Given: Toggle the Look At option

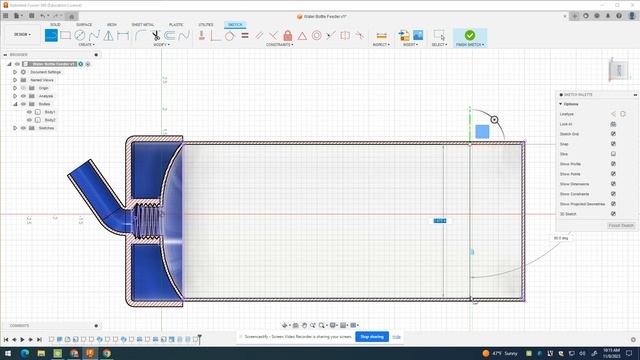Looking at the screenshot, I should point(613,124).
